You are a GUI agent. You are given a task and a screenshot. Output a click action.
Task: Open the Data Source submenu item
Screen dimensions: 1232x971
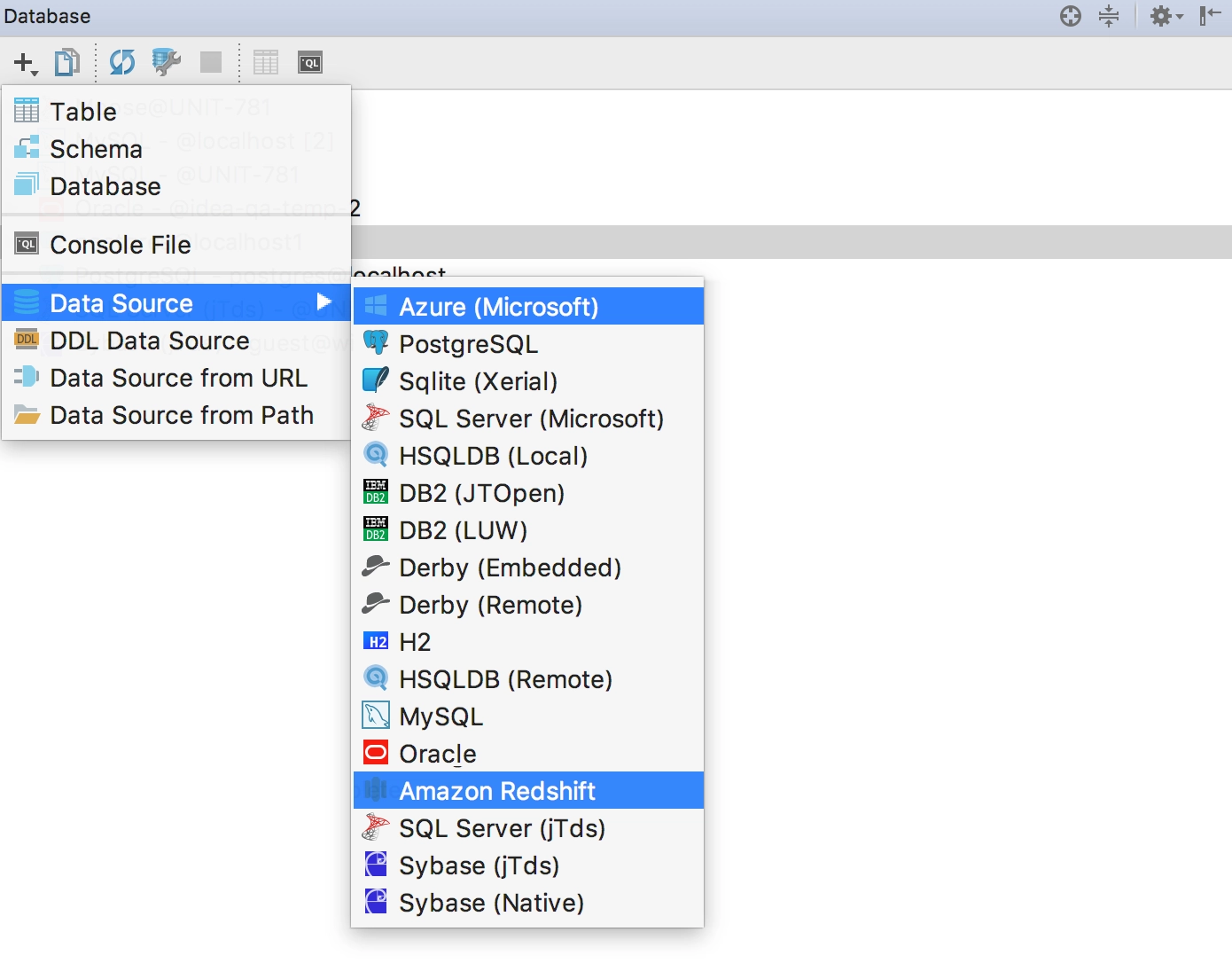tap(176, 303)
